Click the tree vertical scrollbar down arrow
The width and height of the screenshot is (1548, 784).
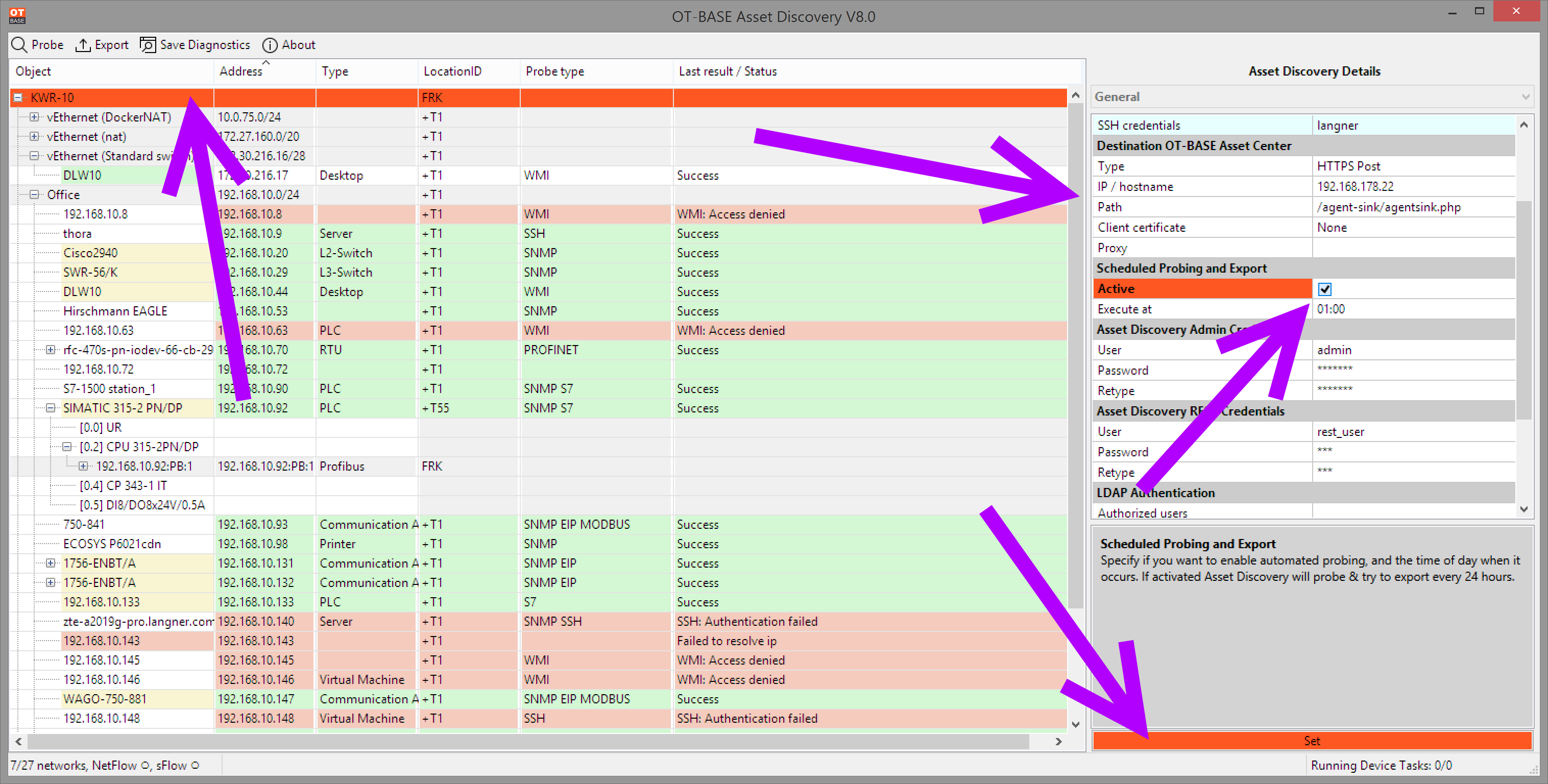coord(1076,724)
